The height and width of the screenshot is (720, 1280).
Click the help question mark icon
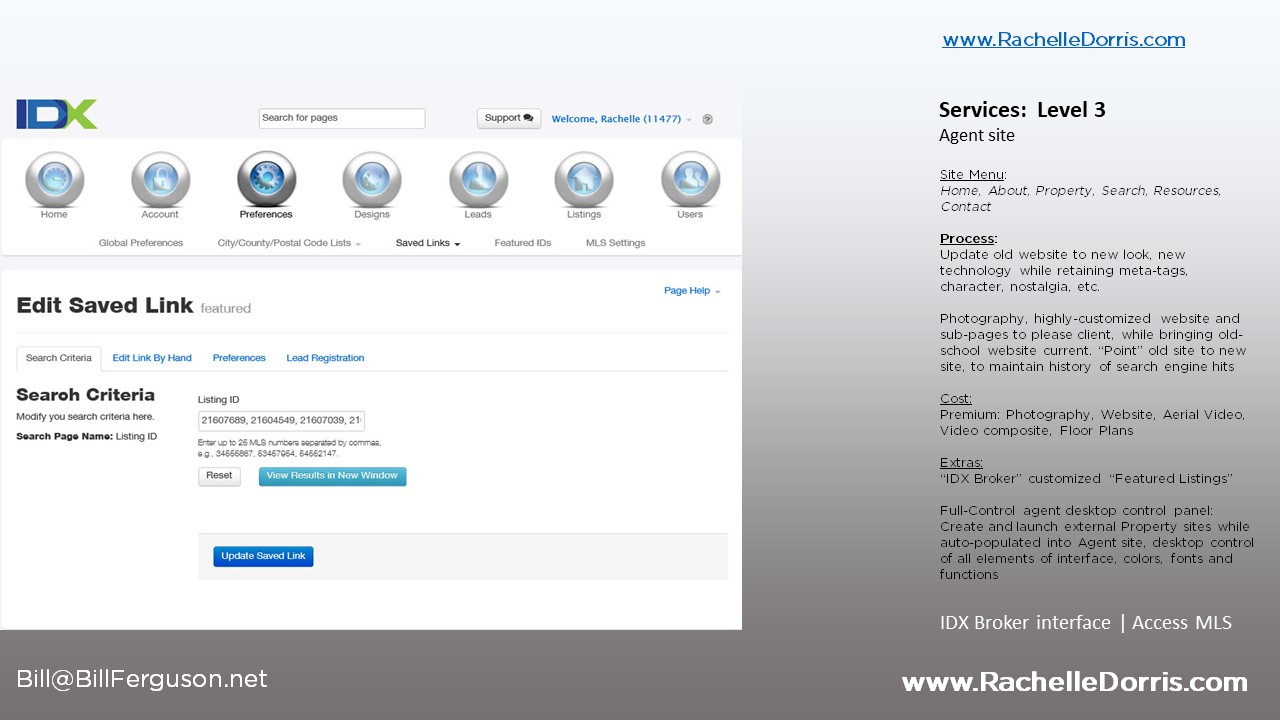707,119
